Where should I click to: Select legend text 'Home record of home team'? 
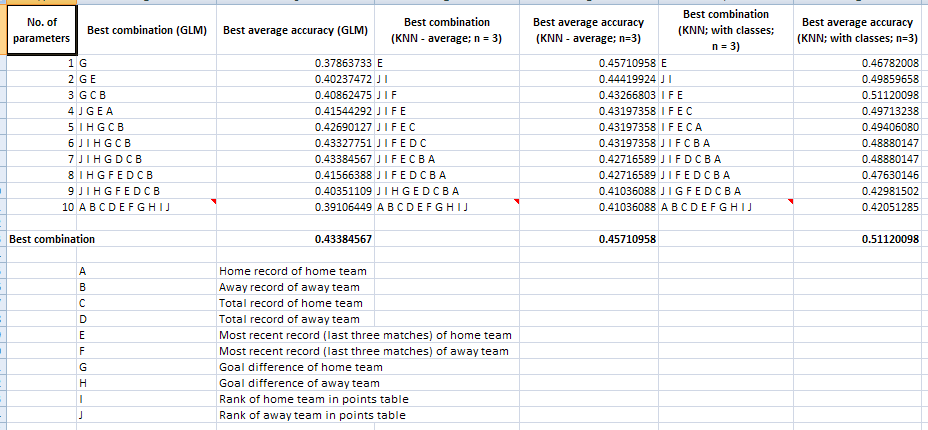click(292, 271)
